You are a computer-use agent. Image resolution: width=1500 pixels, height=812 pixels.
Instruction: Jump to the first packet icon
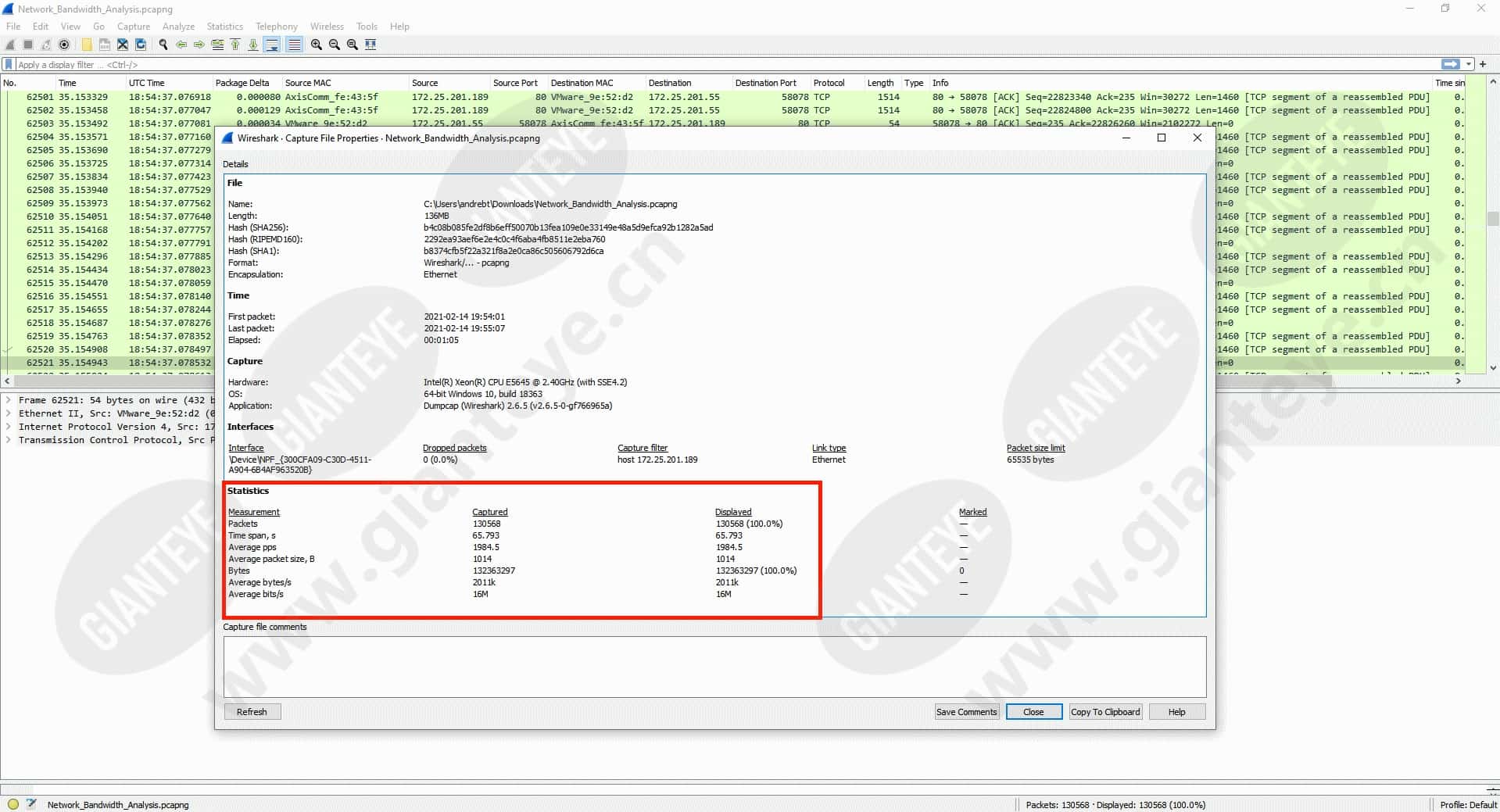click(235, 45)
